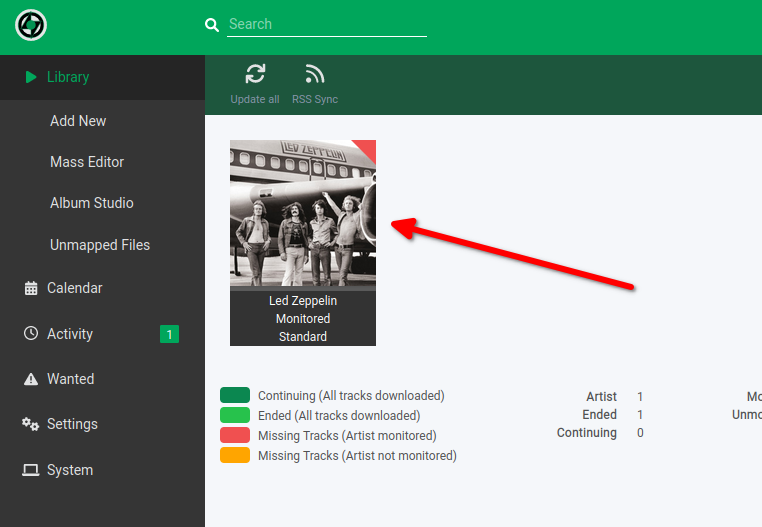The width and height of the screenshot is (762, 527).
Task: Click the RSS Sync icon
Action: tap(314, 74)
